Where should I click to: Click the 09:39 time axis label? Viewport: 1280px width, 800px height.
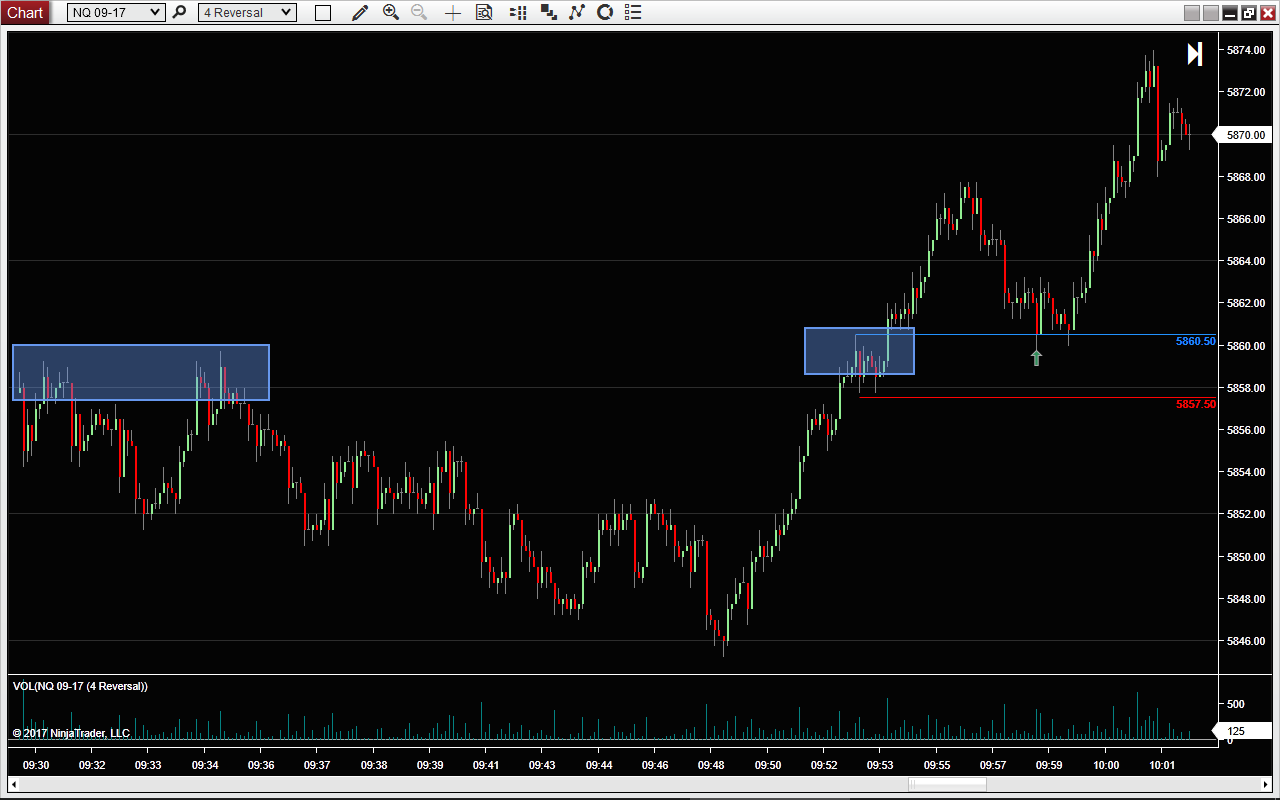[430, 765]
